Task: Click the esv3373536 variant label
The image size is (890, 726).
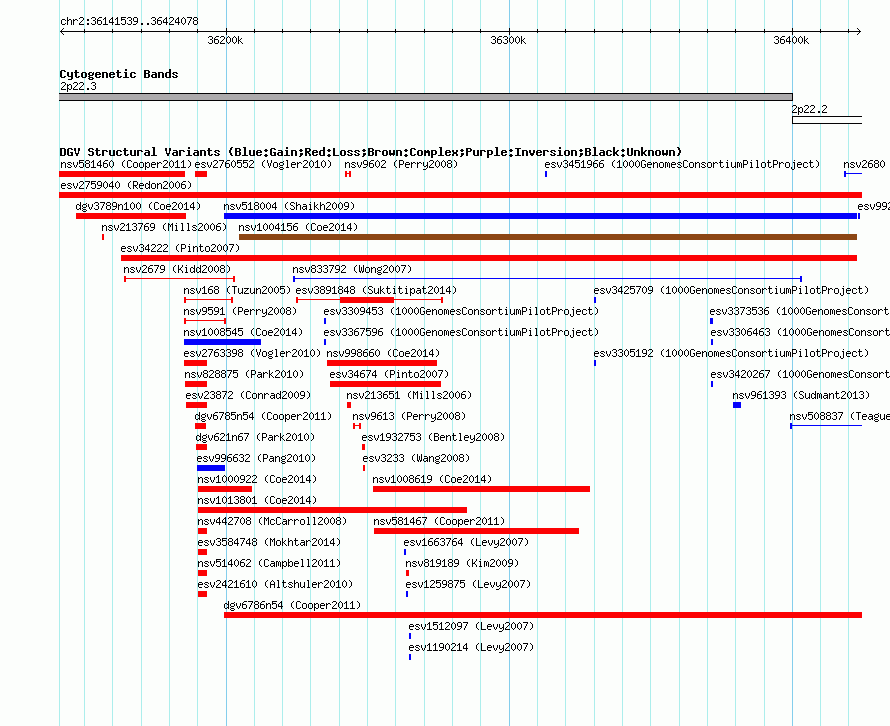Action: (x=799, y=312)
